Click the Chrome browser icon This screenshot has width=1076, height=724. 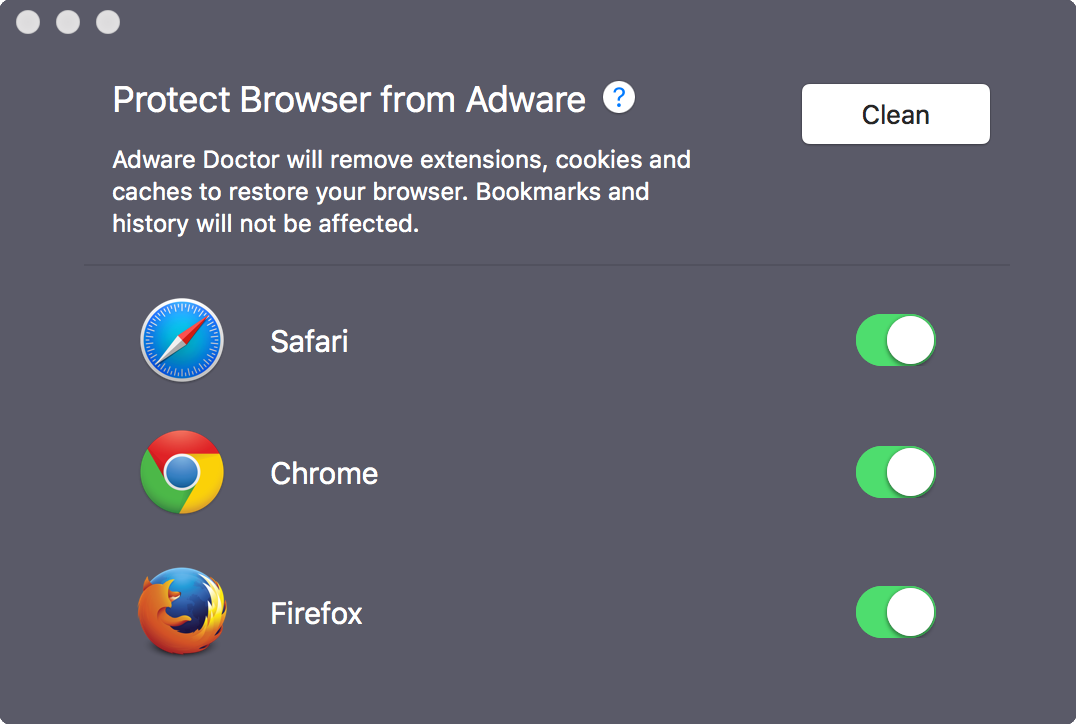pos(181,472)
